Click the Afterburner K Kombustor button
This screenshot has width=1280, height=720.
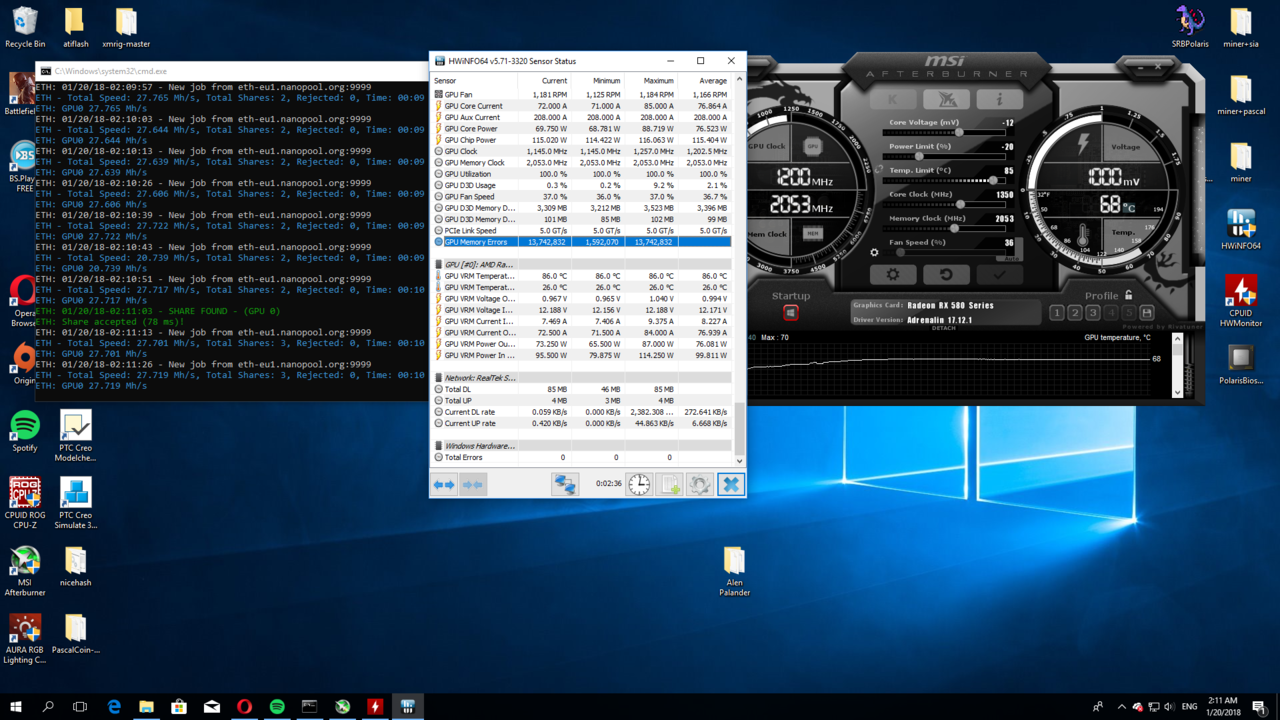893,99
